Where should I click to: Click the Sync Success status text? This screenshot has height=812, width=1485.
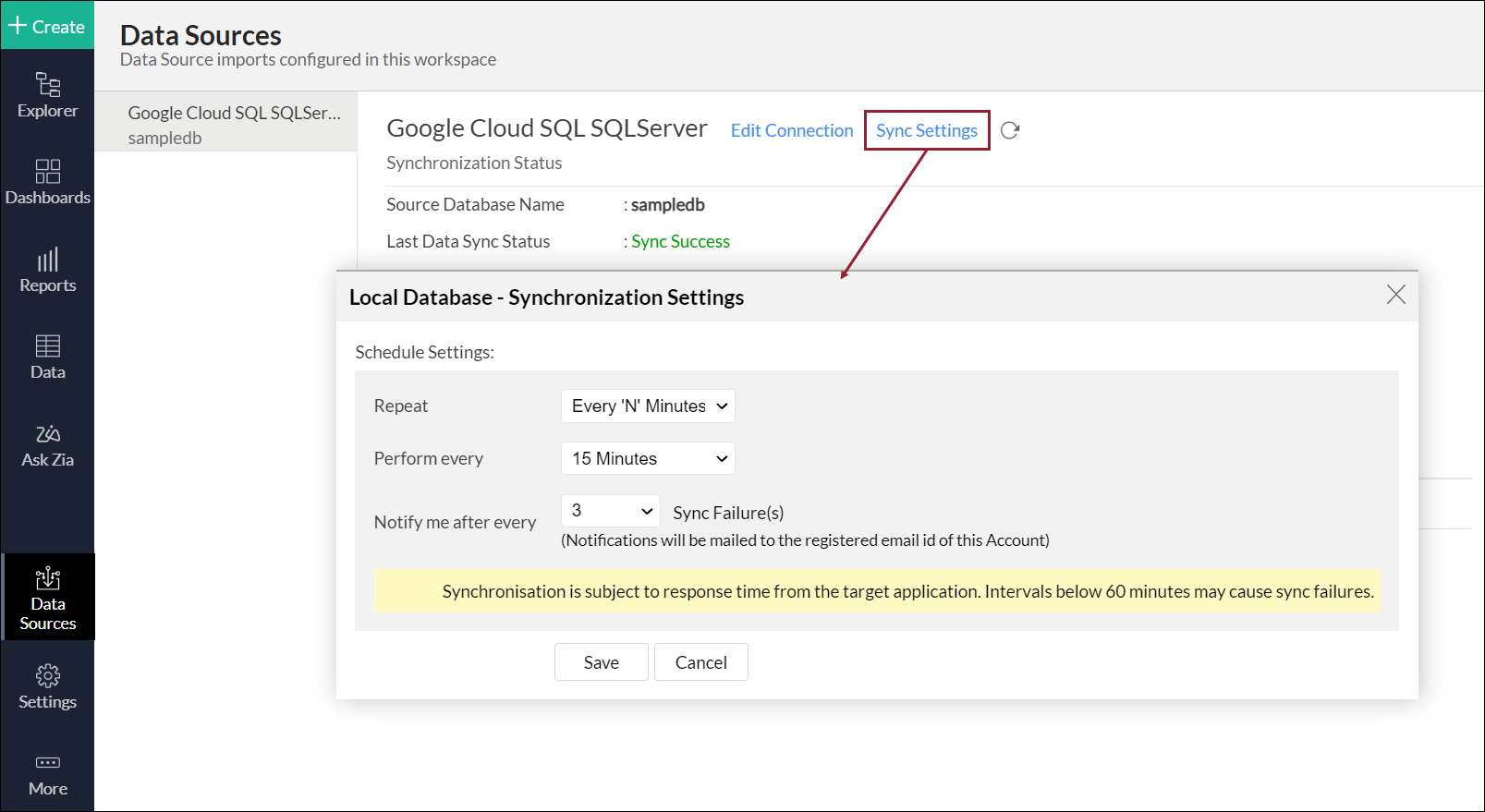(680, 241)
